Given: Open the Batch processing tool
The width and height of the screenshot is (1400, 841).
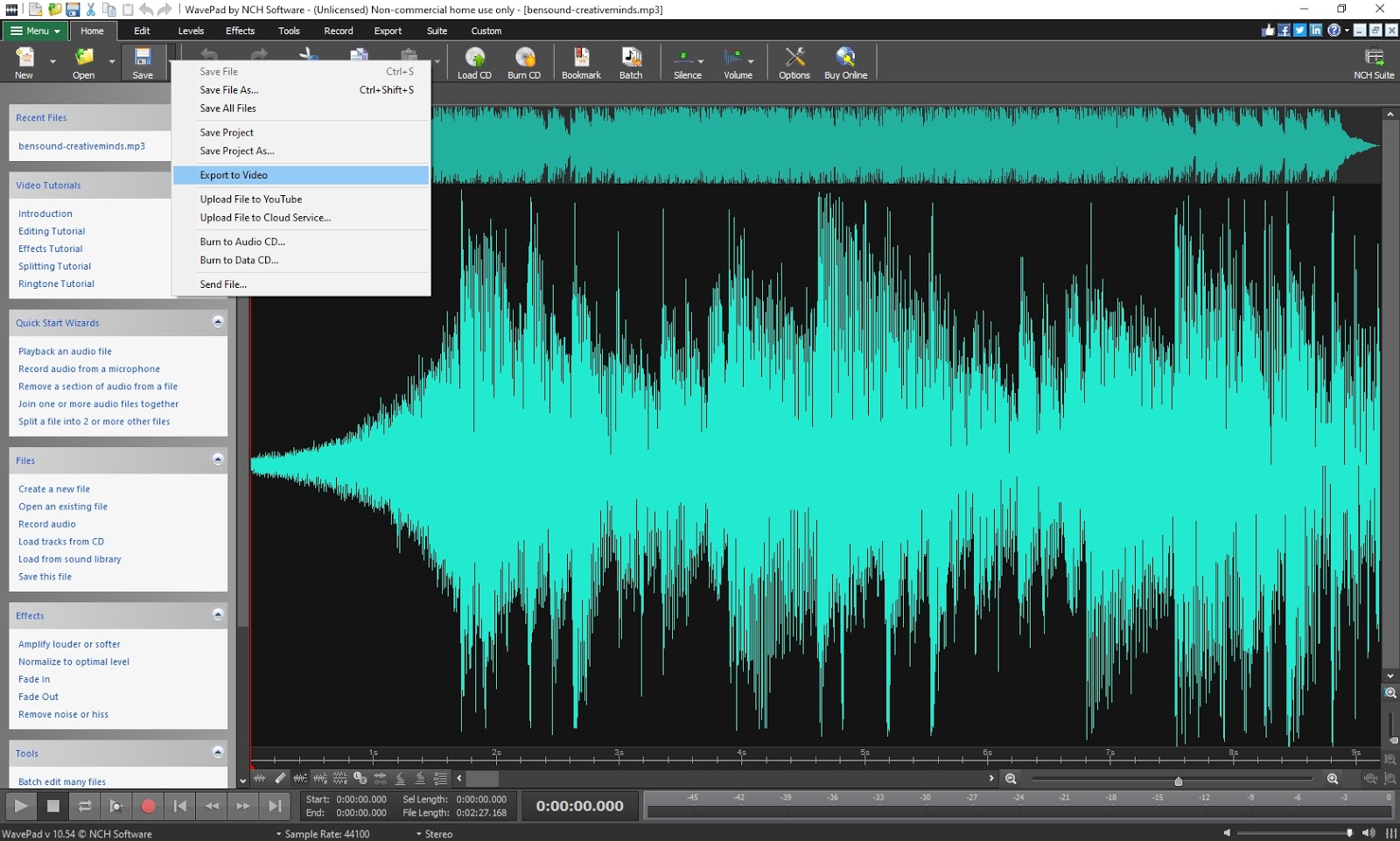Looking at the screenshot, I should click(x=631, y=61).
